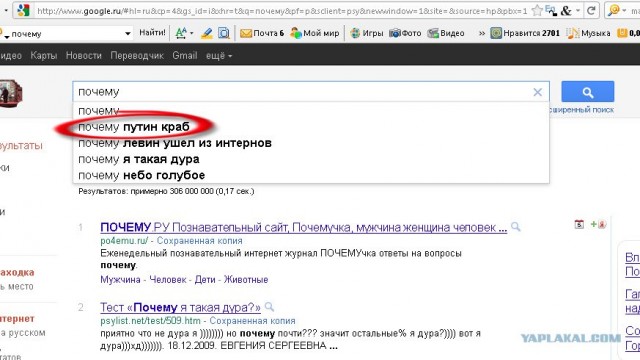Open the toolbar search box dropdown

(x=128, y=33)
